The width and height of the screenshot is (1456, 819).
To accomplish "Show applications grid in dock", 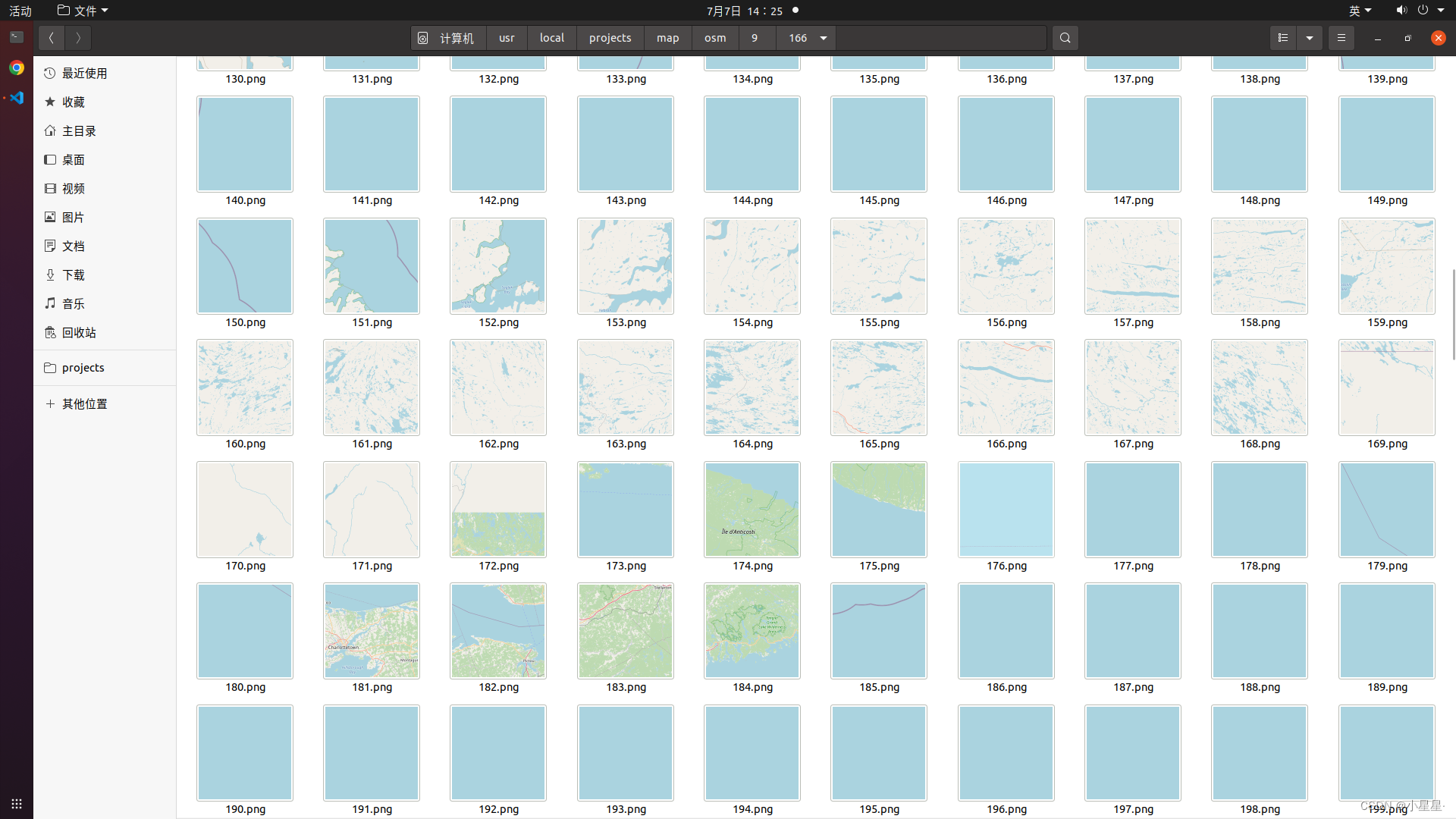I will pos(17,803).
